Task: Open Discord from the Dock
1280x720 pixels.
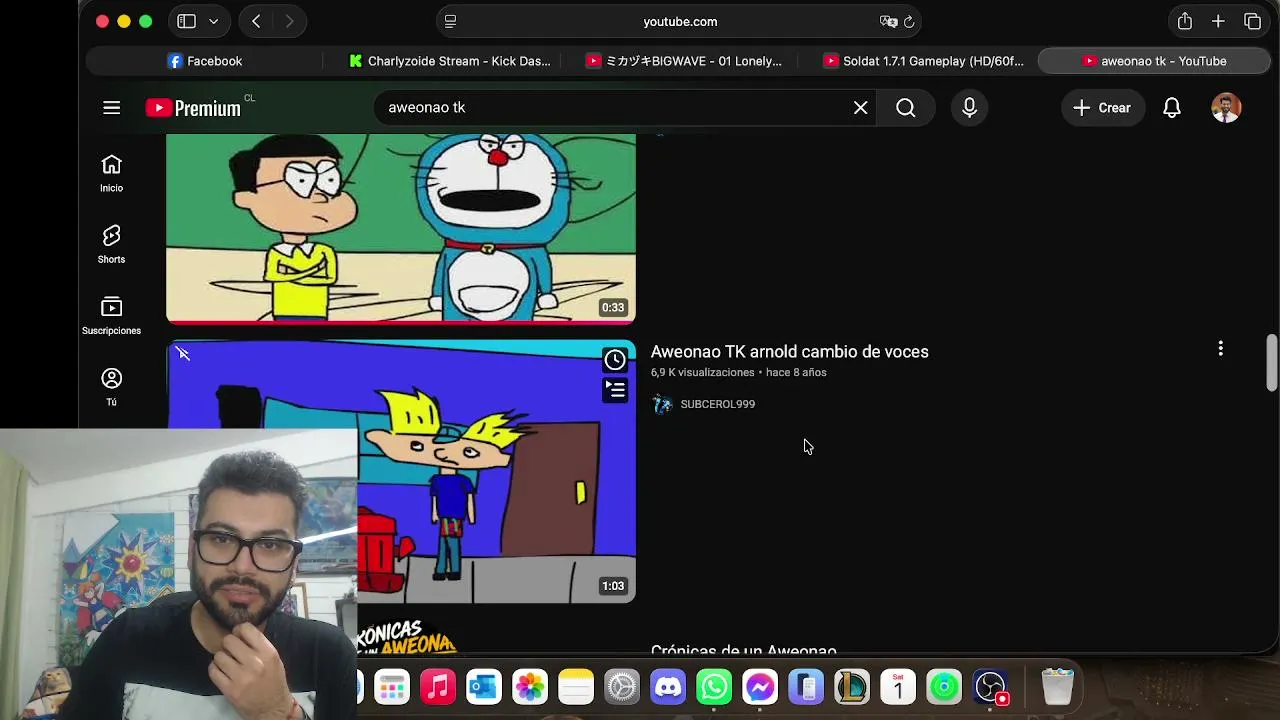Action: click(668, 687)
